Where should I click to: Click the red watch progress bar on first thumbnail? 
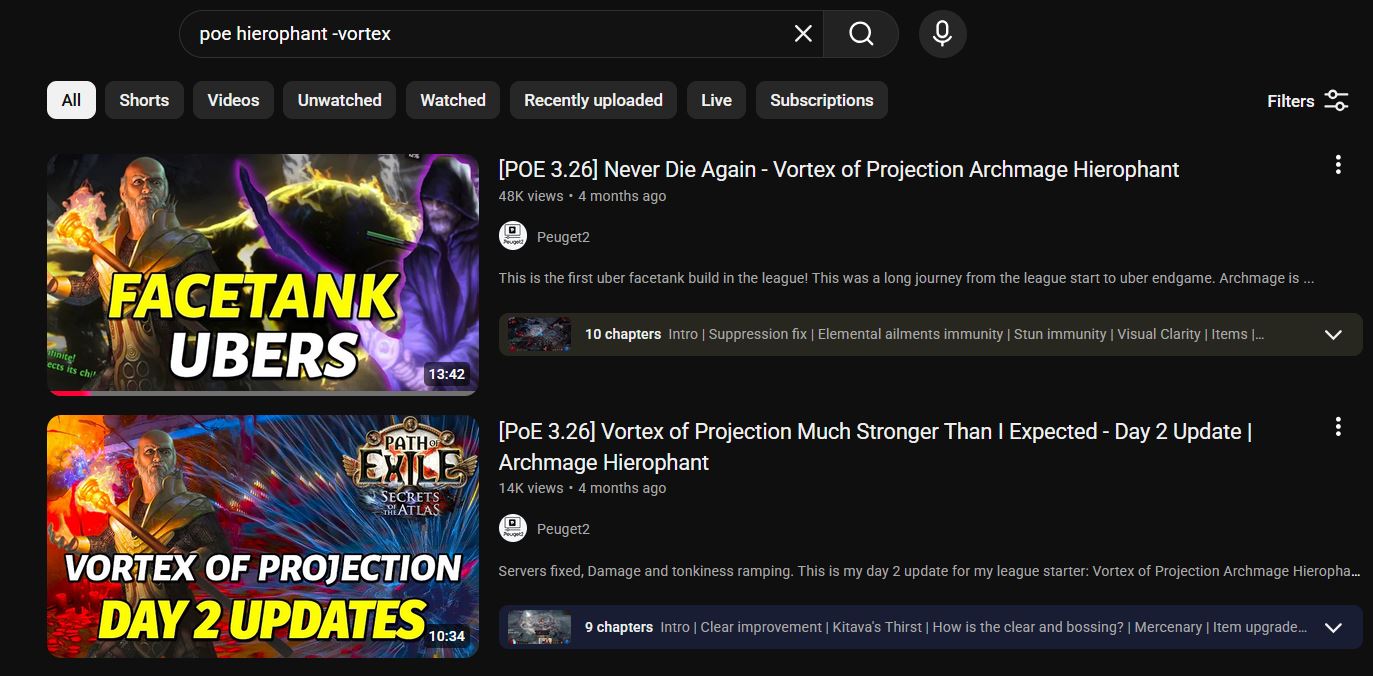[70, 393]
